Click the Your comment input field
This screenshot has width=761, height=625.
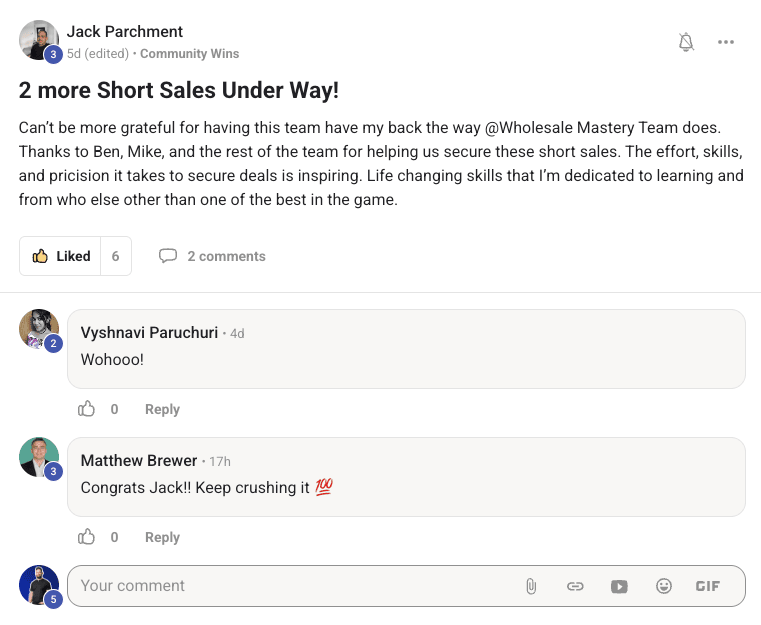pos(290,586)
